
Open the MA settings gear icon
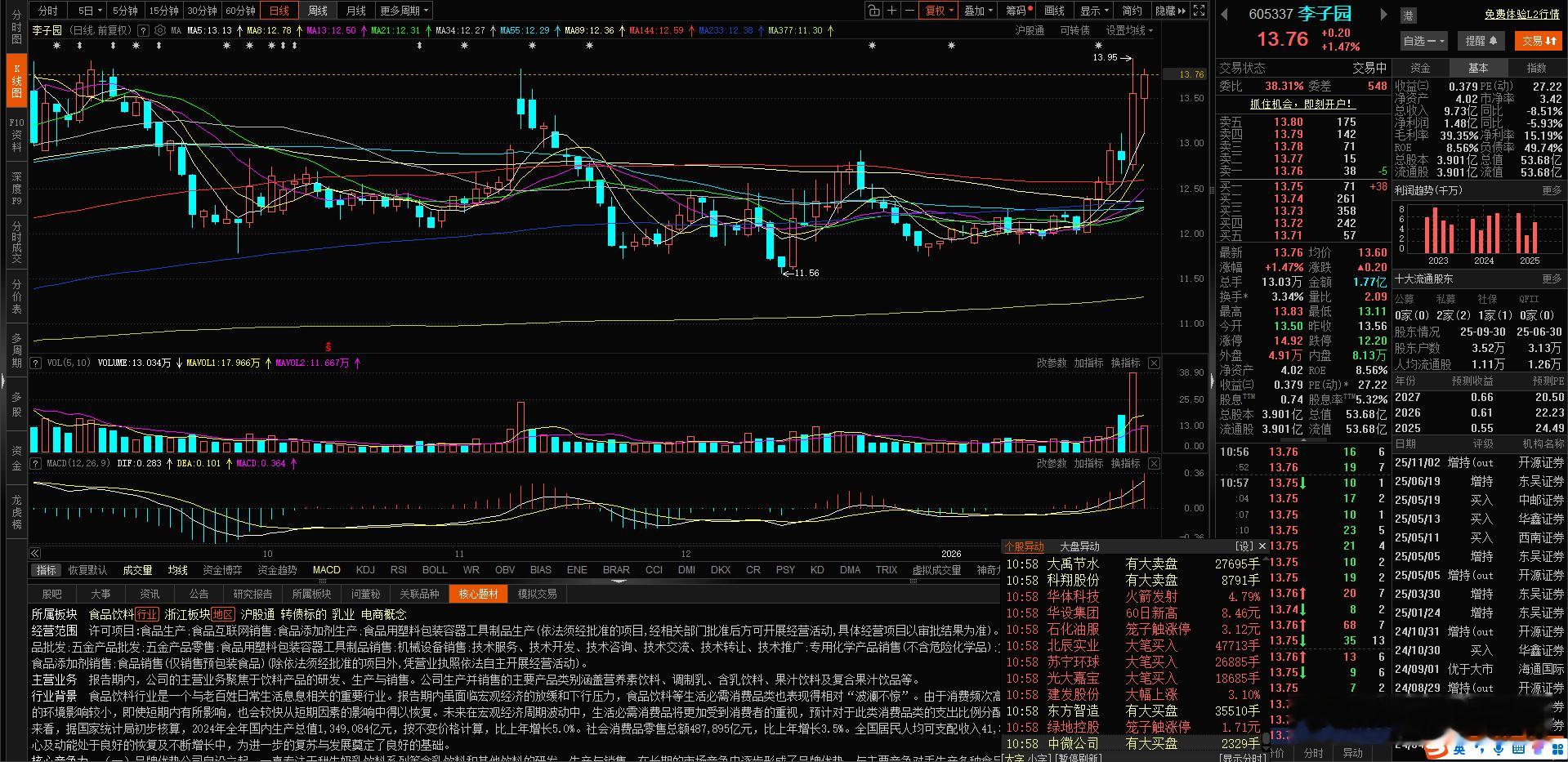[x=160, y=30]
